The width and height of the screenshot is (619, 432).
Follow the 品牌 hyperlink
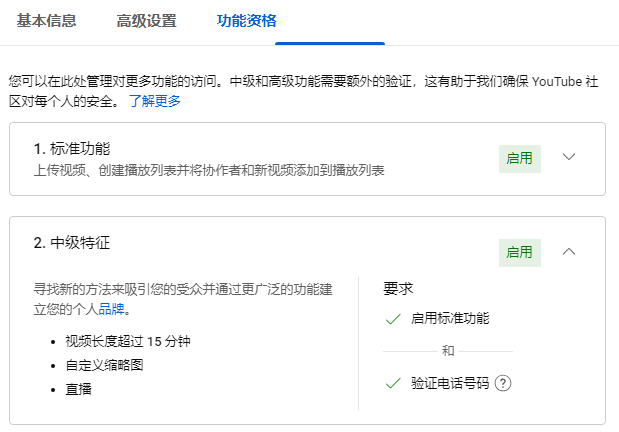tap(111, 310)
